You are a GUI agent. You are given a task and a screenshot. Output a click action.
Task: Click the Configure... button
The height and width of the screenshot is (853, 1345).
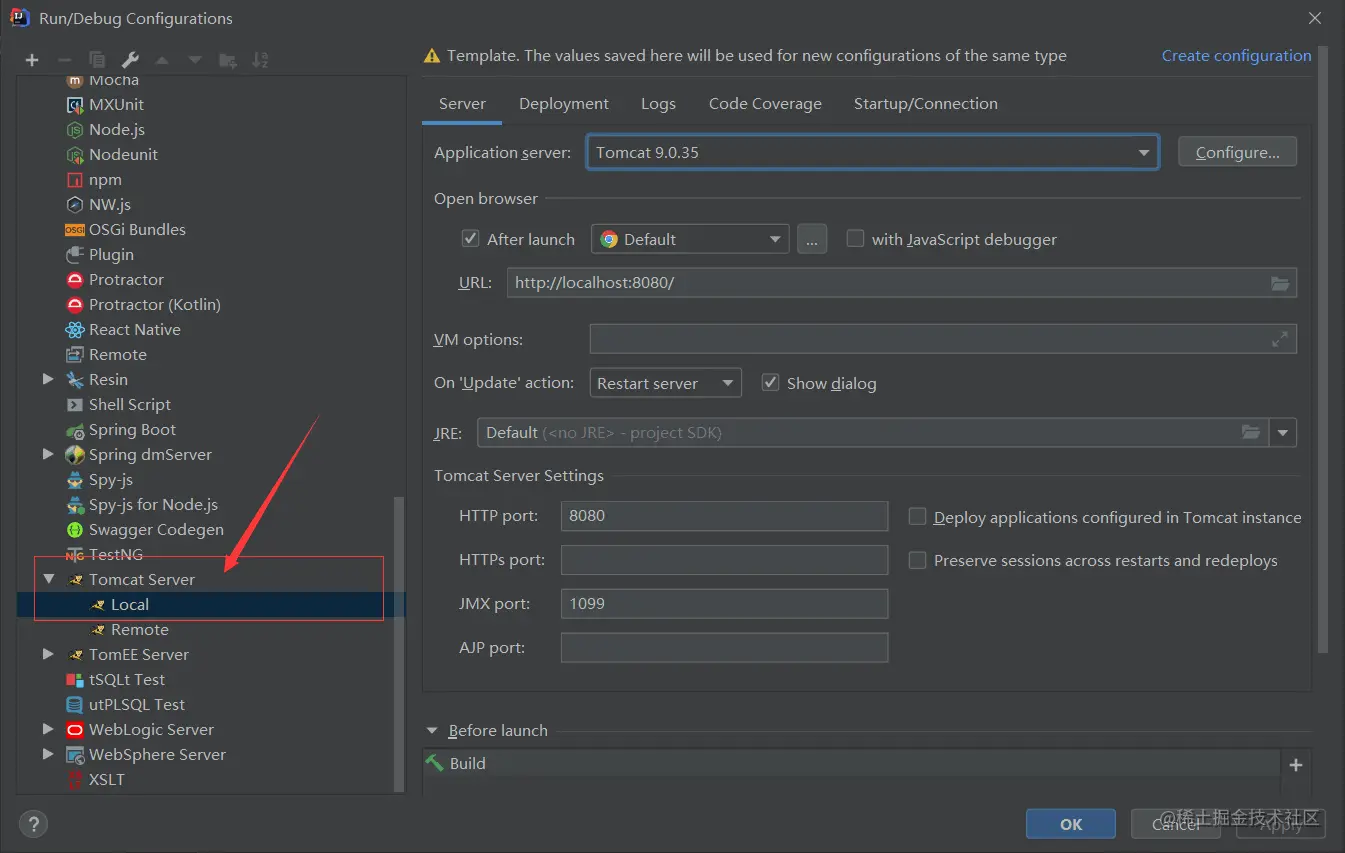(x=1237, y=153)
